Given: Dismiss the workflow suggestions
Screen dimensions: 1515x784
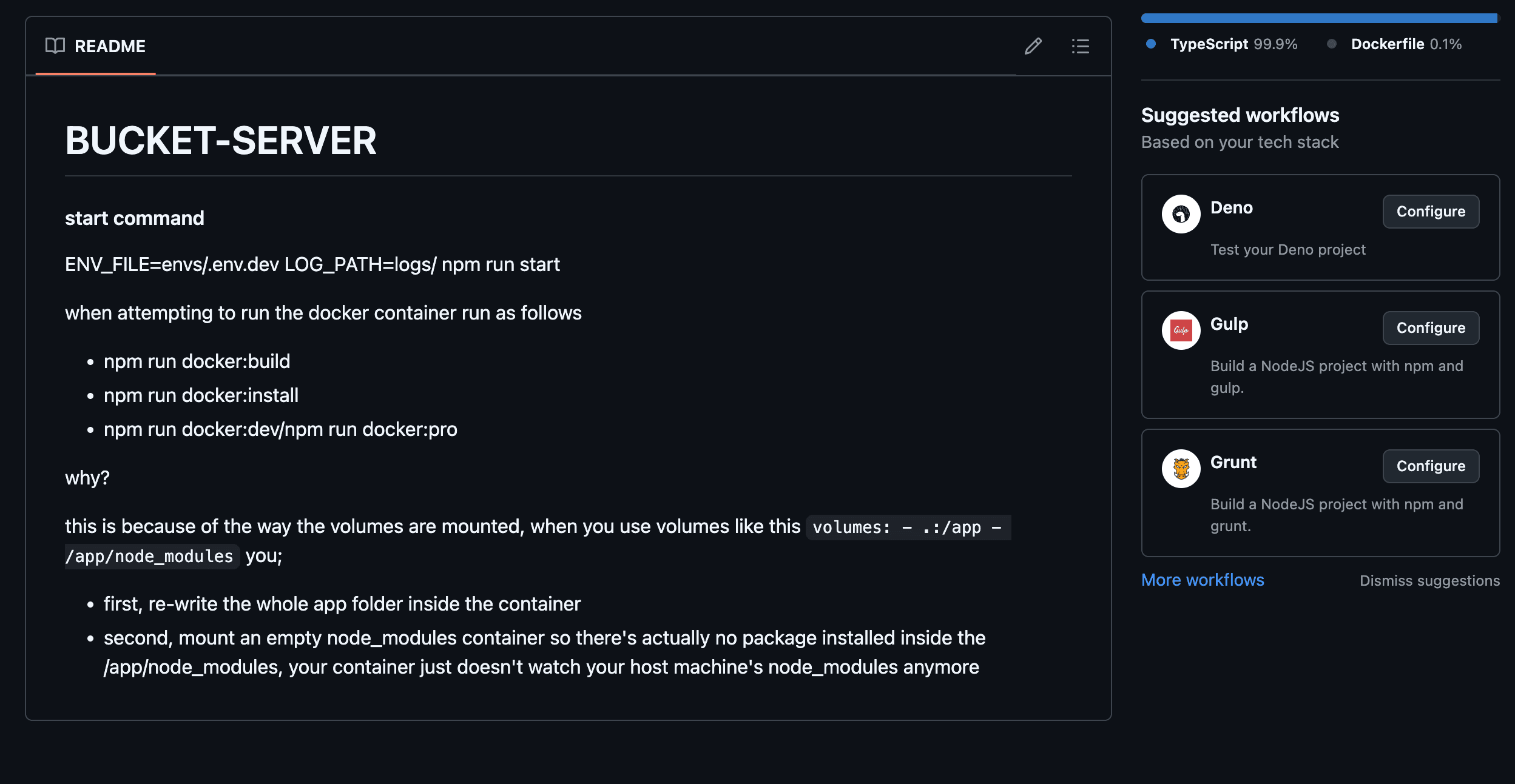Looking at the screenshot, I should click(x=1429, y=580).
